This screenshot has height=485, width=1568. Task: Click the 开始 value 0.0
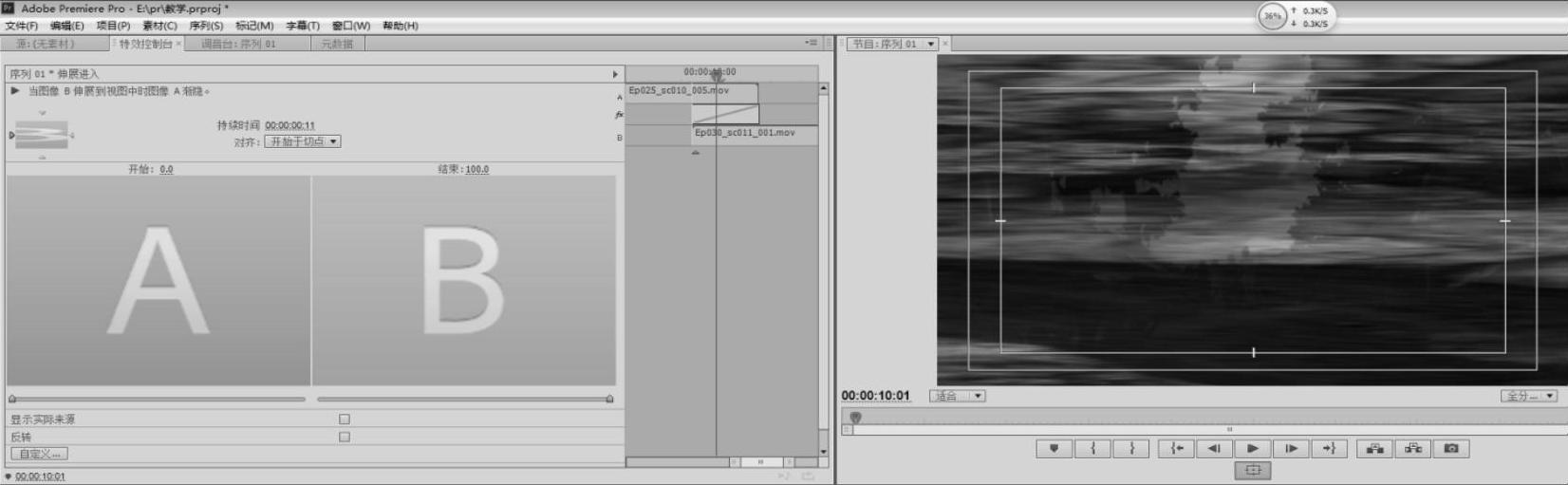click(x=166, y=169)
